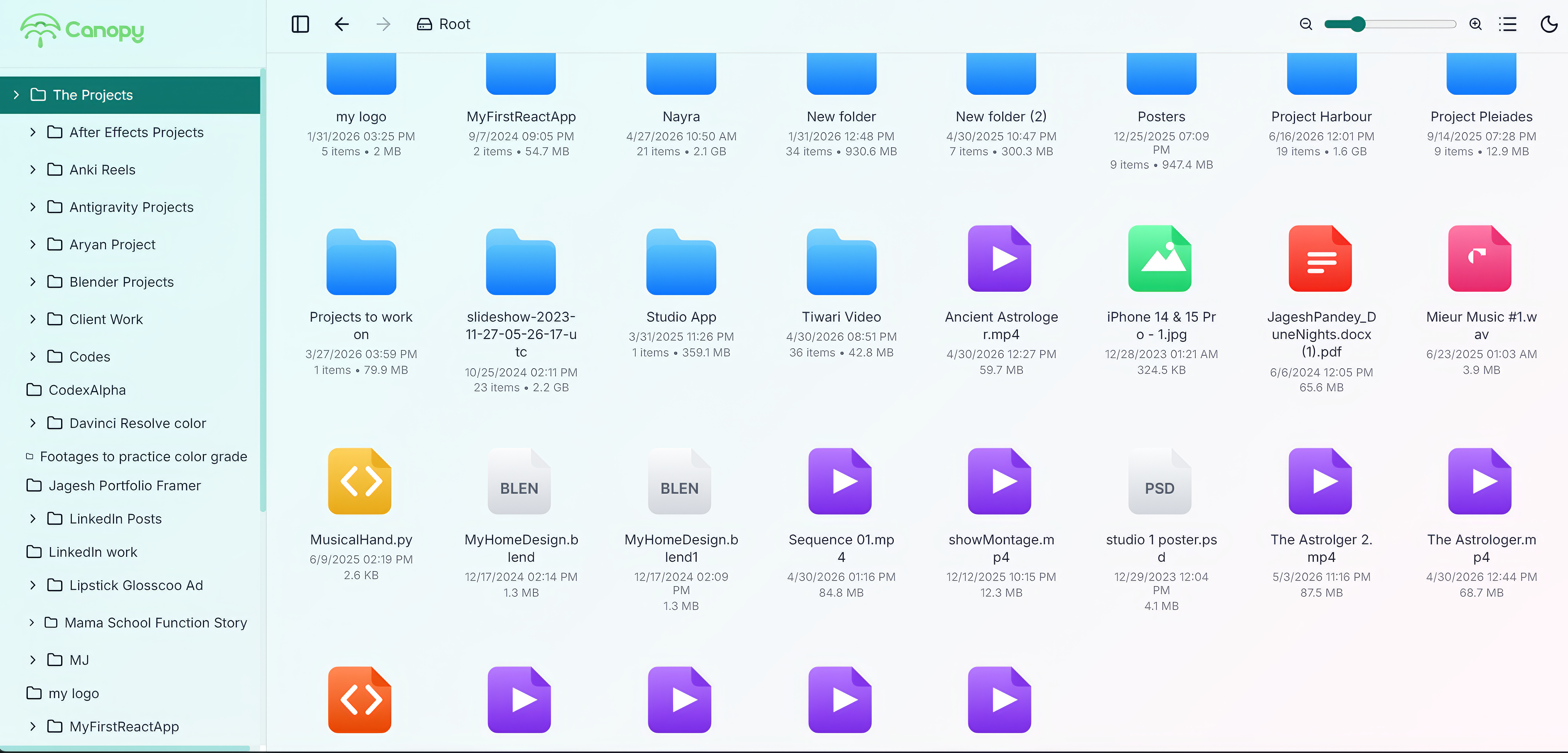This screenshot has height=753, width=1568.
Task: Select MusicalHand.py code file icon
Action: click(360, 482)
